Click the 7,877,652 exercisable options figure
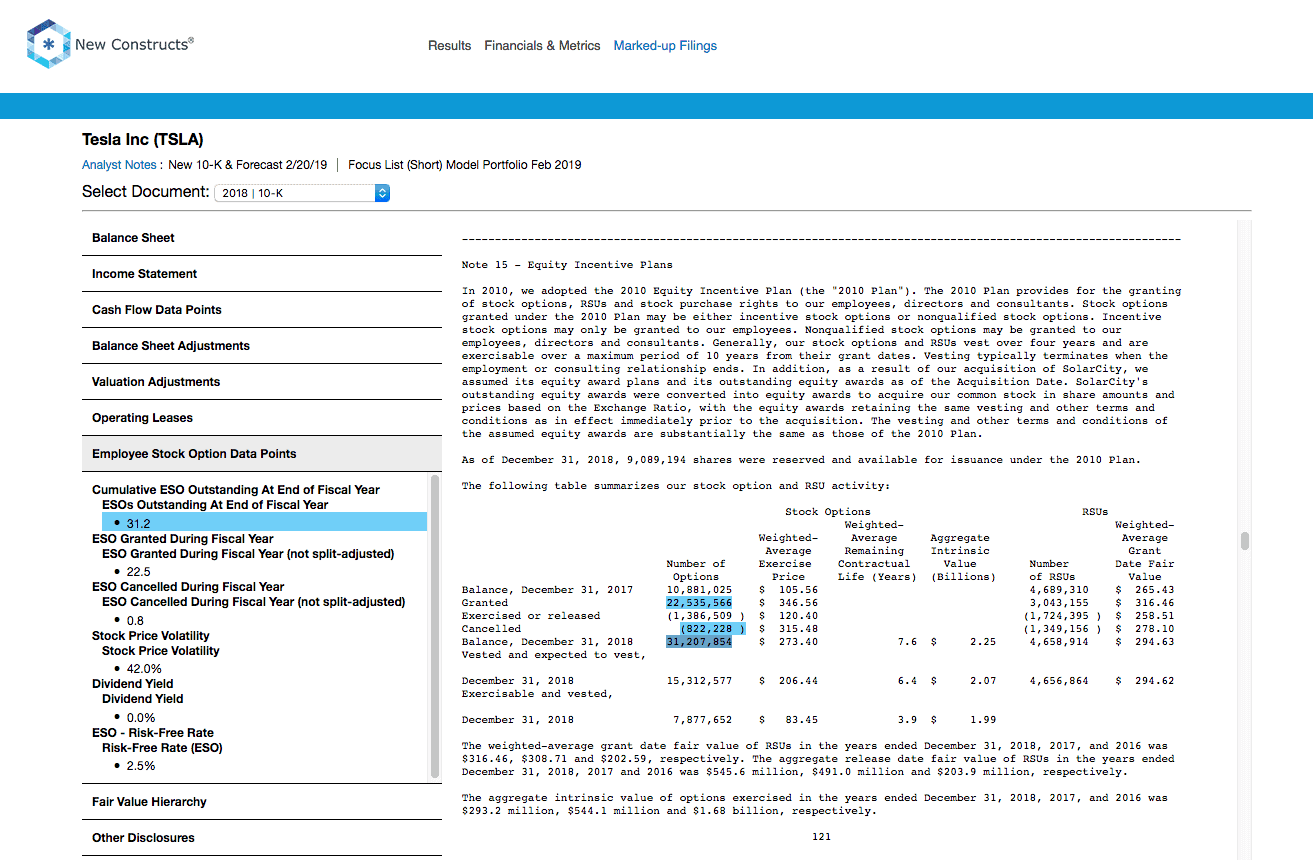This screenshot has height=860, width=1313. pos(702,720)
